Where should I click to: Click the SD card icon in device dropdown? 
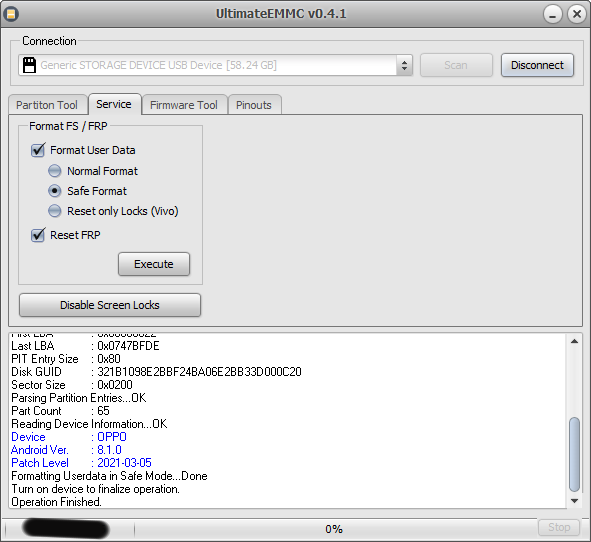29,65
